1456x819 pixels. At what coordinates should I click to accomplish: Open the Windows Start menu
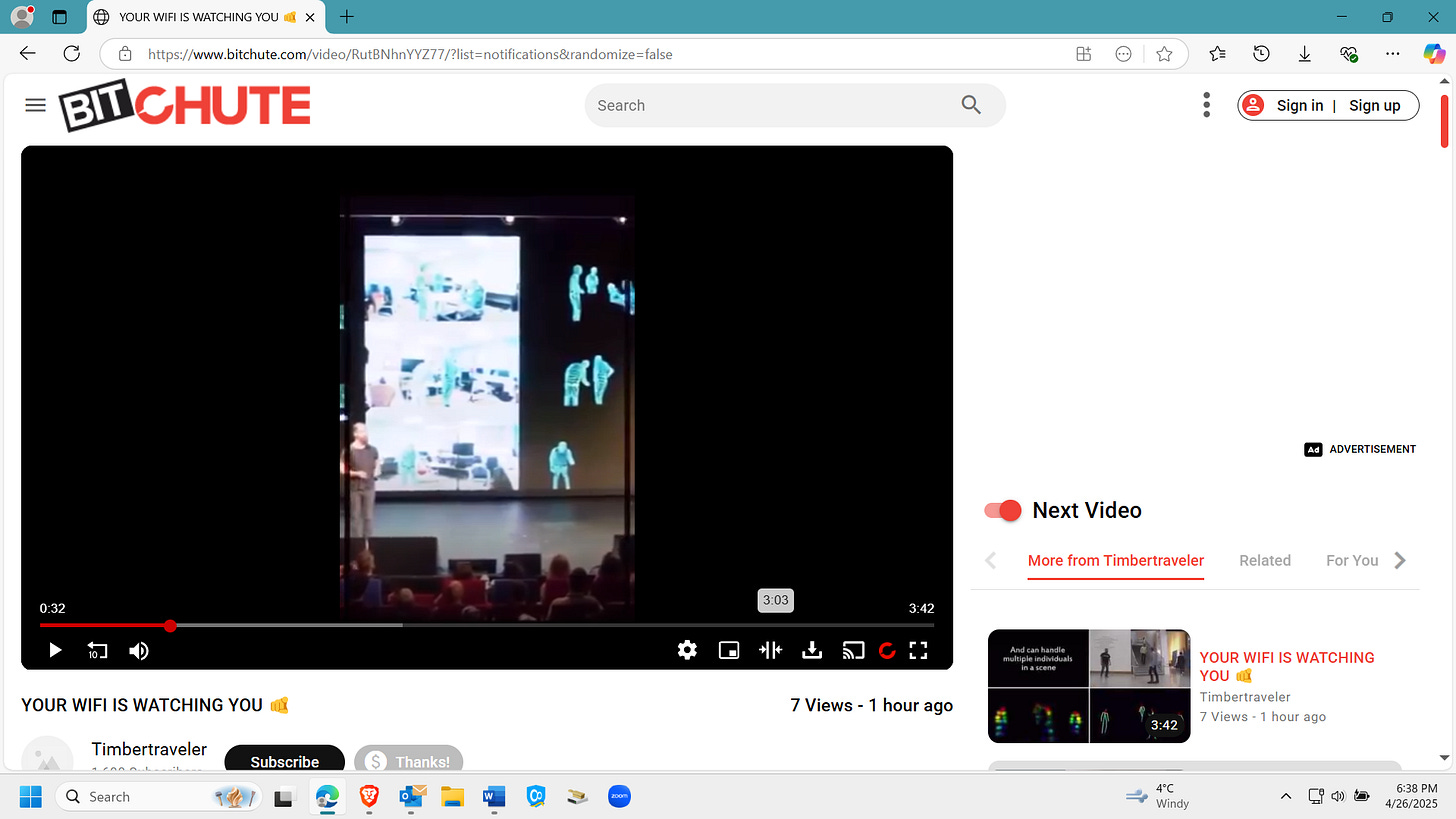point(31,797)
